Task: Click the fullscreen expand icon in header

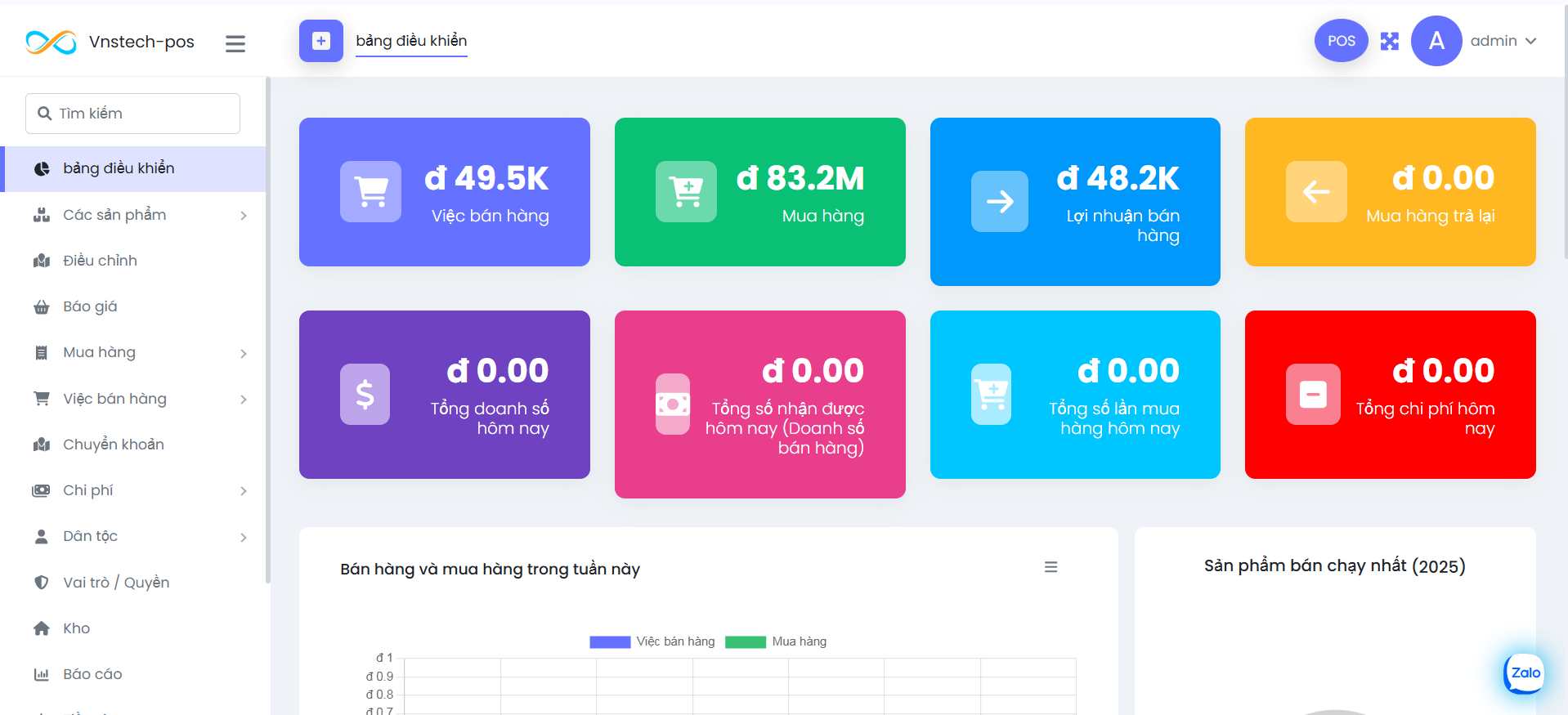Action: [x=1389, y=41]
